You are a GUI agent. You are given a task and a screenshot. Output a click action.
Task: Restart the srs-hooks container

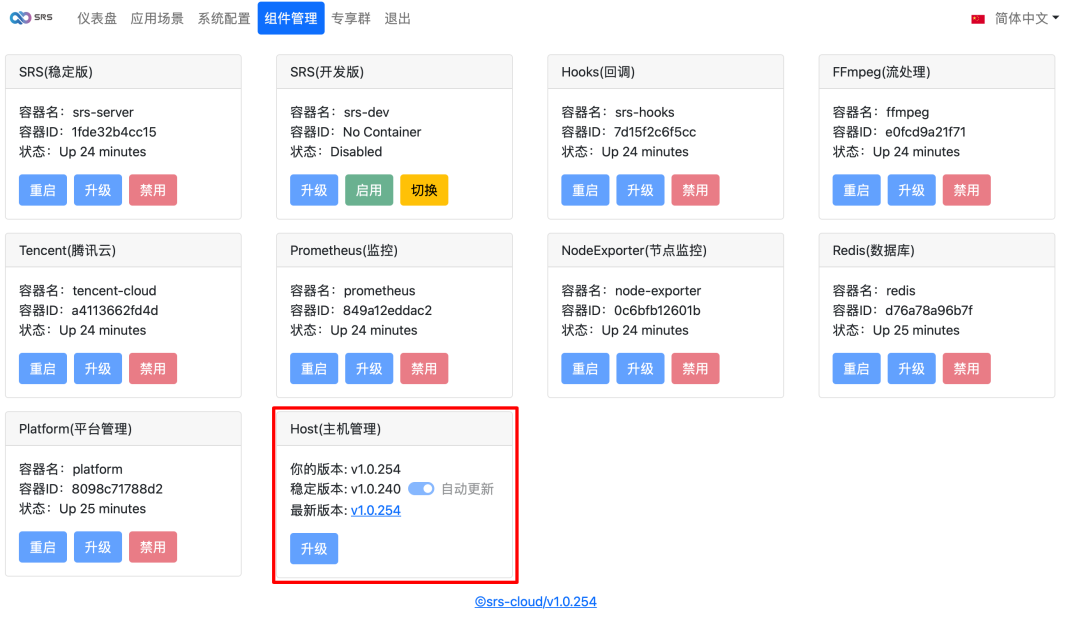(x=585, y=190)
